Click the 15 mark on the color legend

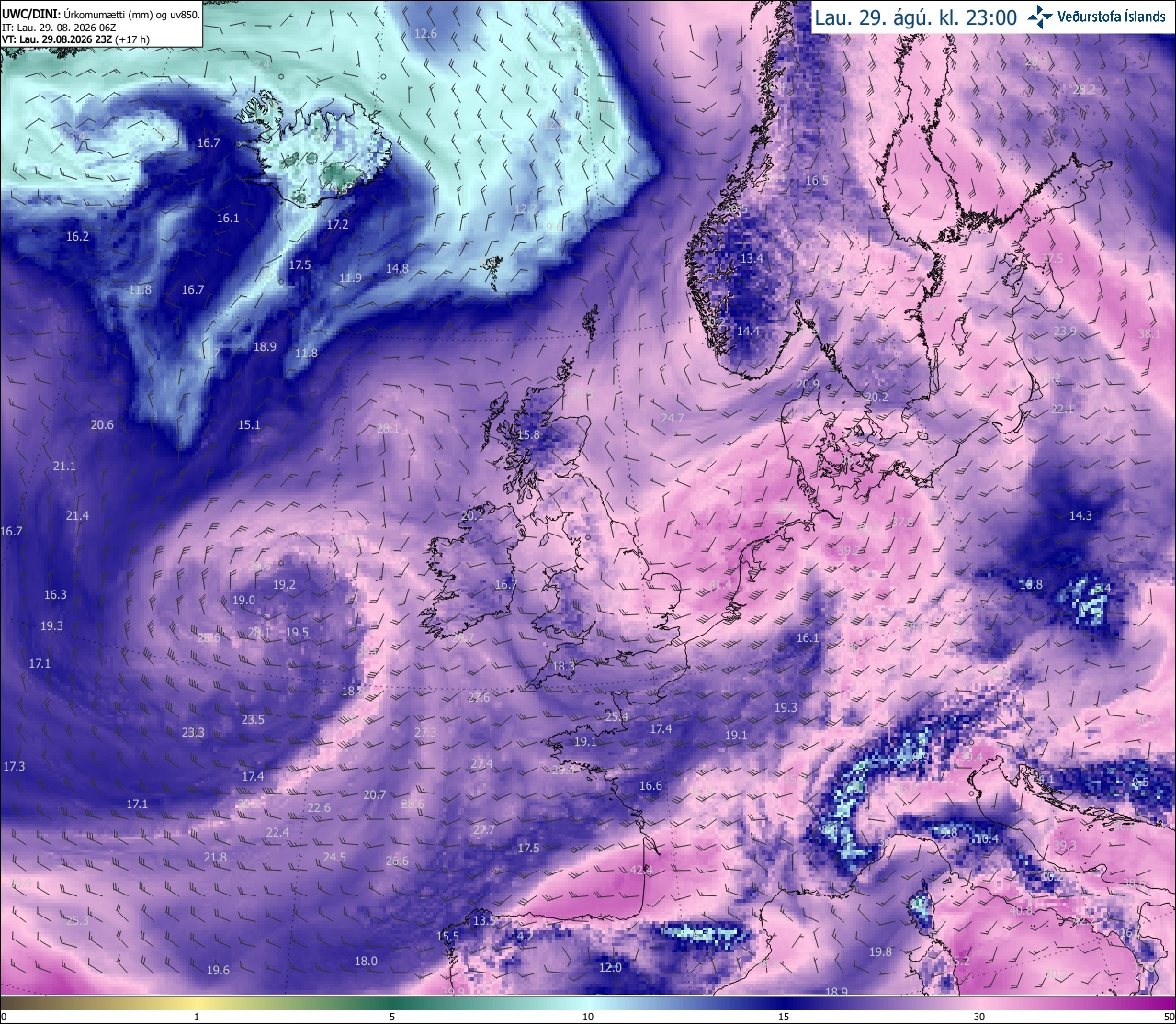[784, 1017]
